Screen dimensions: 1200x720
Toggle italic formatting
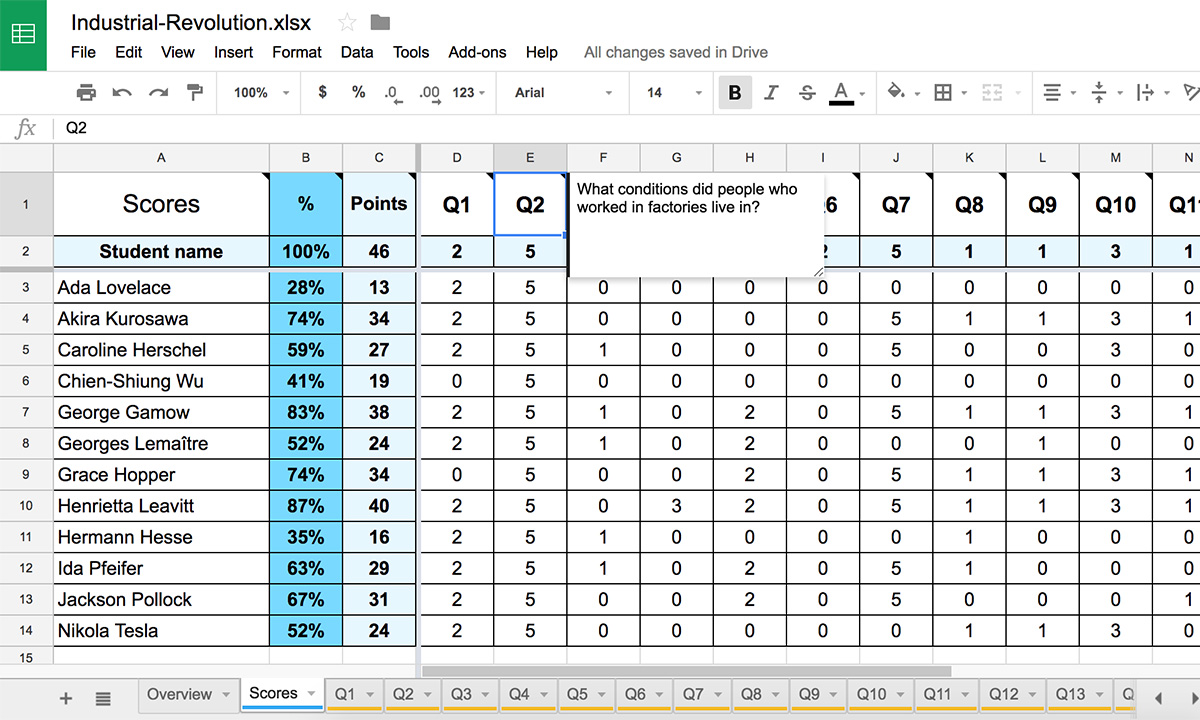771,92
